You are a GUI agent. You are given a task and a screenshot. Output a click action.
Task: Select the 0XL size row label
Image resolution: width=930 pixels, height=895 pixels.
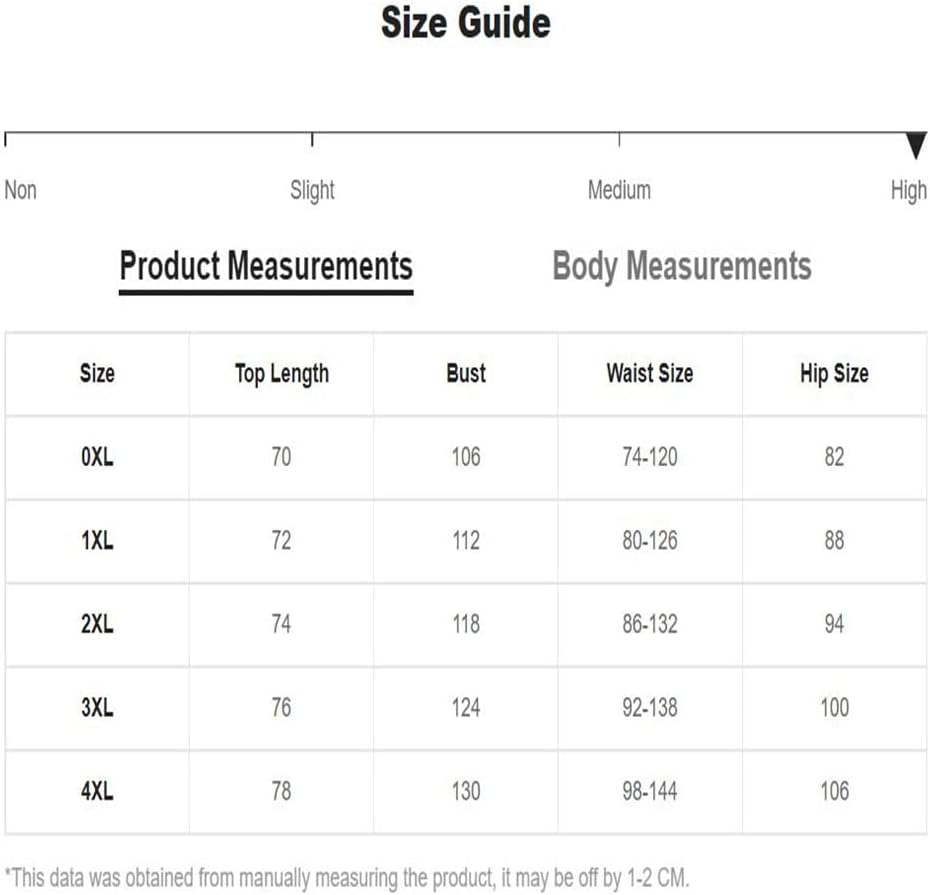point(97,457)
